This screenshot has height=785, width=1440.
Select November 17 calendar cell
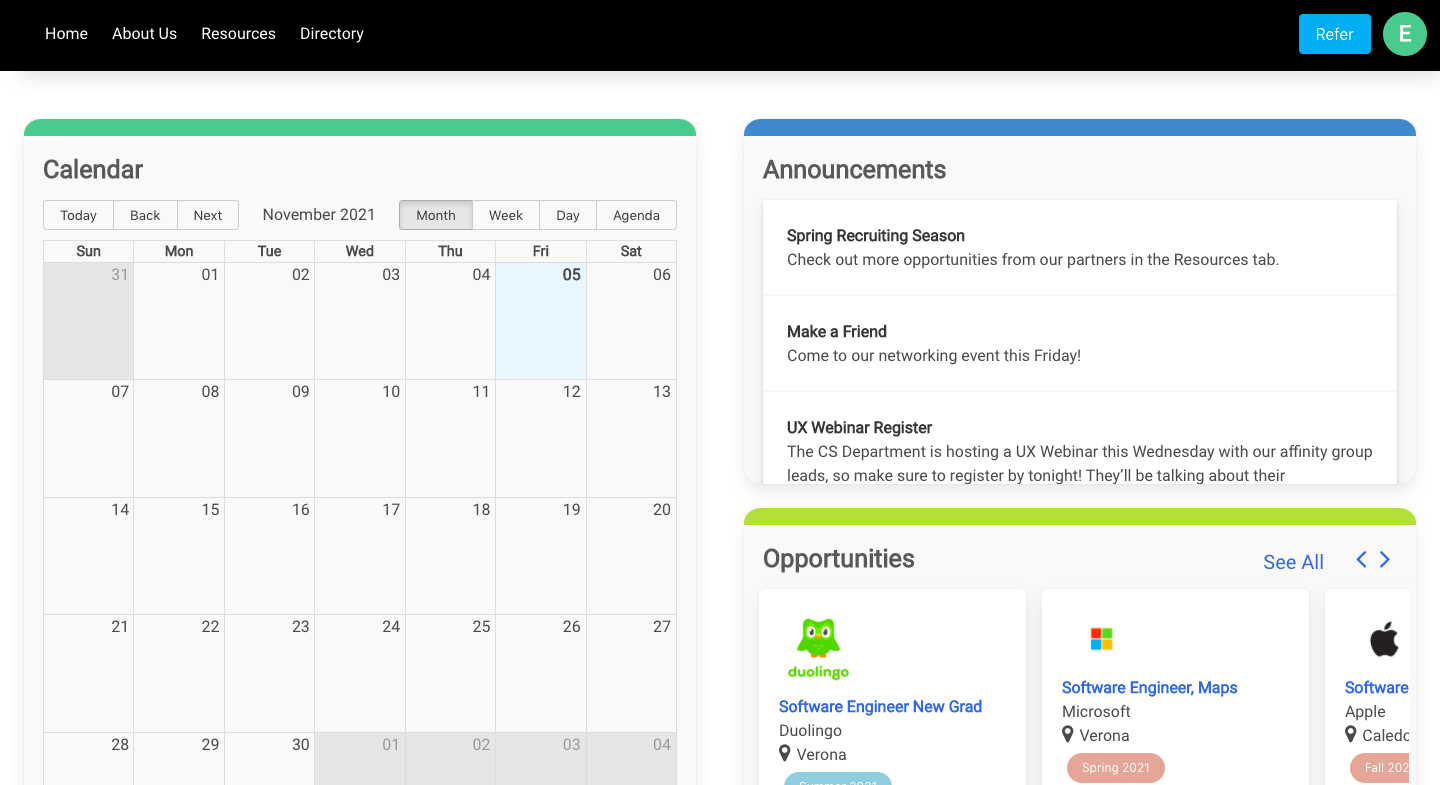coord(360,555)
